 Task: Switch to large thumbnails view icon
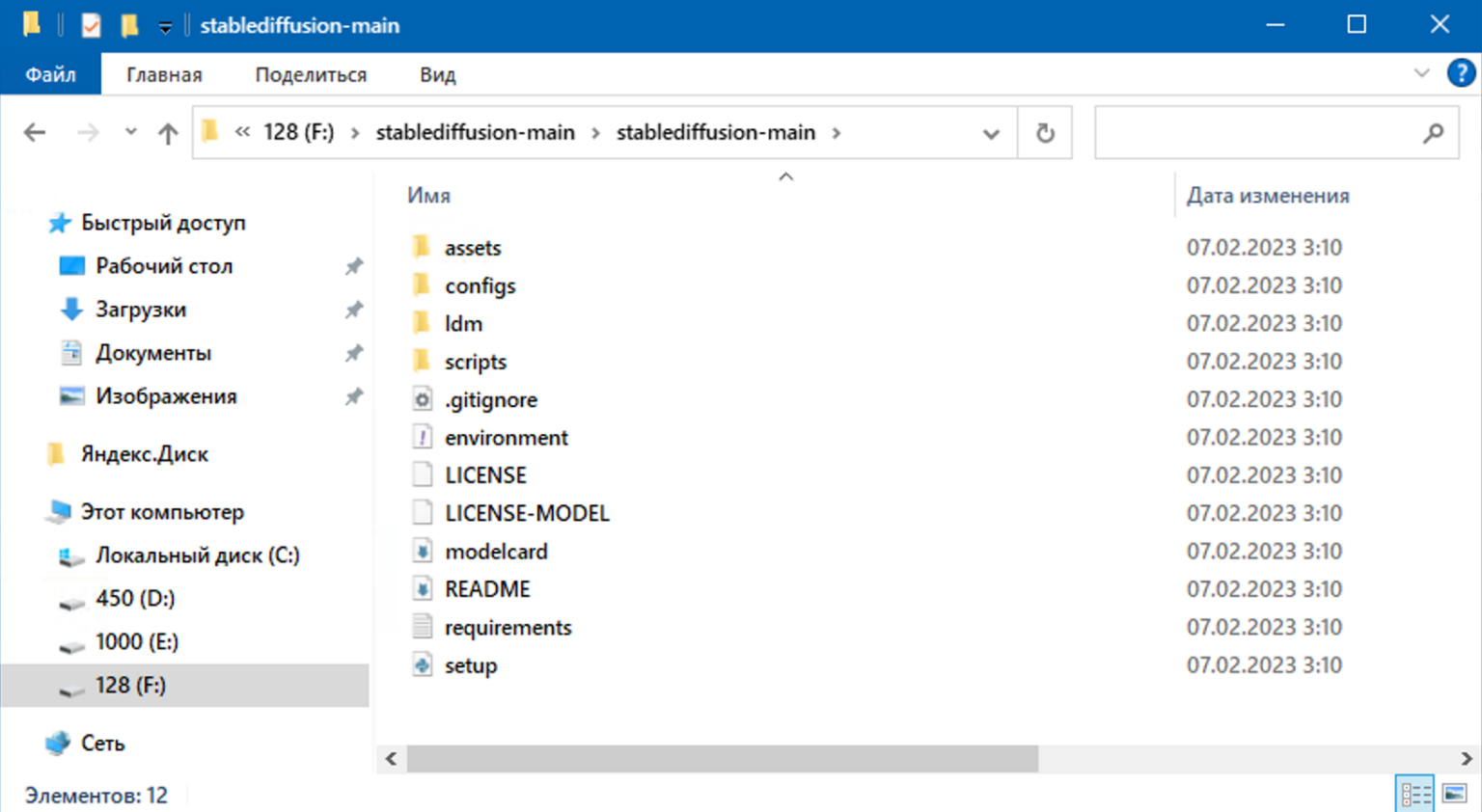[1455, 794]
